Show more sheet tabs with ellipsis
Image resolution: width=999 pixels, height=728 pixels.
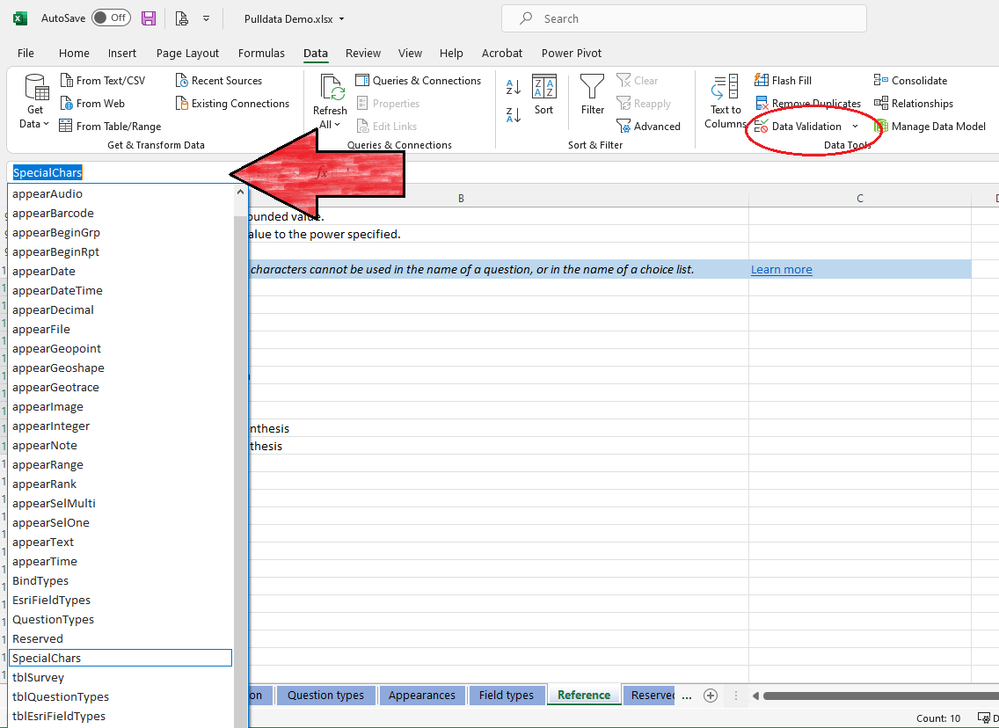pos(686,696)
